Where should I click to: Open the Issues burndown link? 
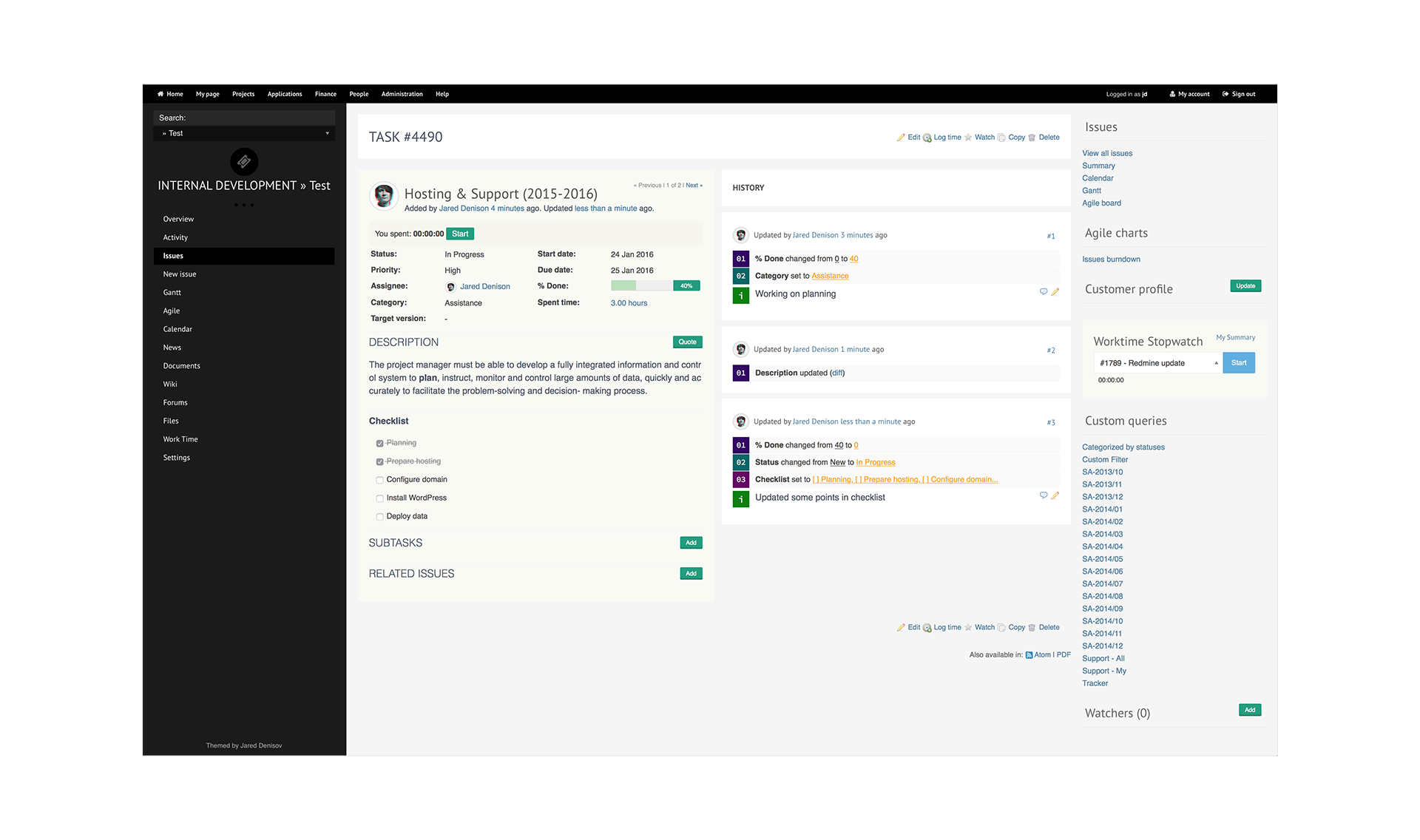click(x=1111, y=260)
